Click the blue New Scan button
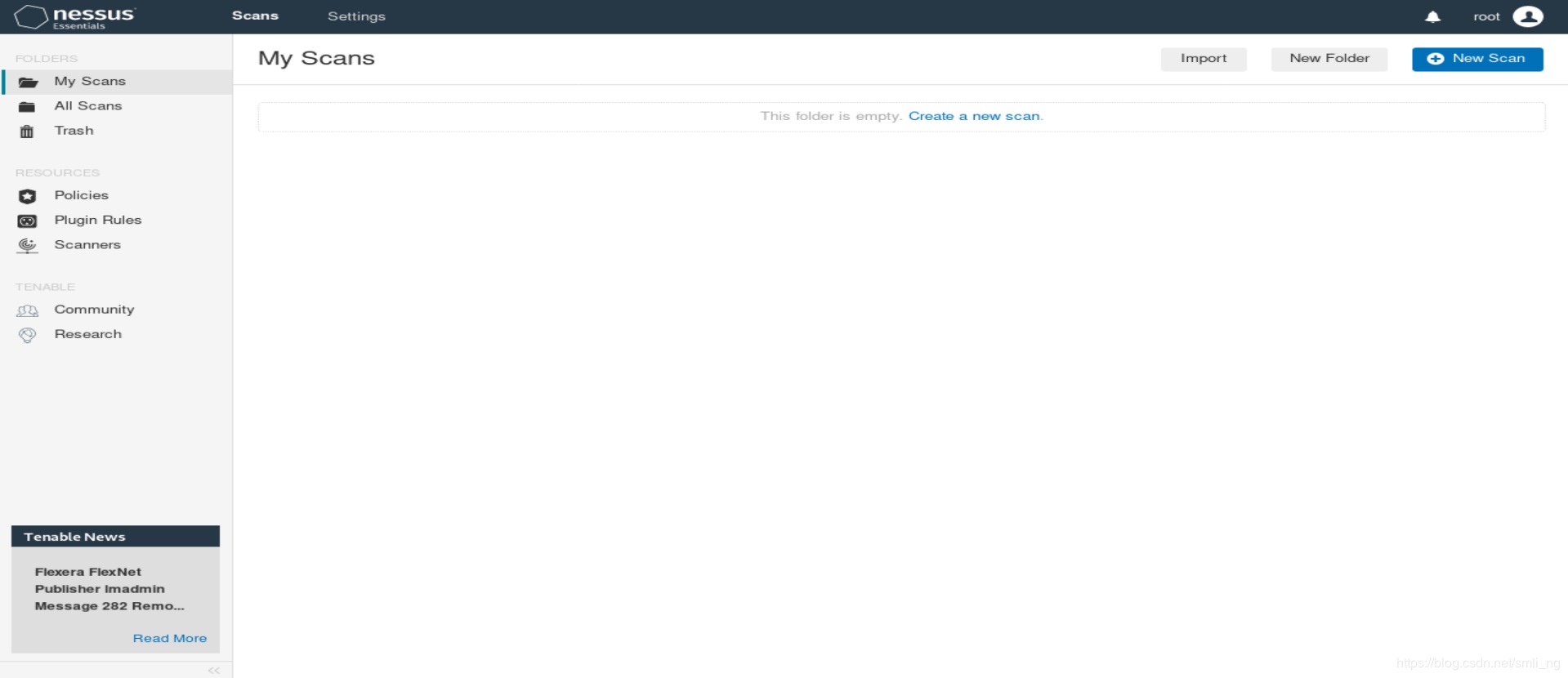The height and width of the screenshot is (678, 1568). tap(1477, 59)
